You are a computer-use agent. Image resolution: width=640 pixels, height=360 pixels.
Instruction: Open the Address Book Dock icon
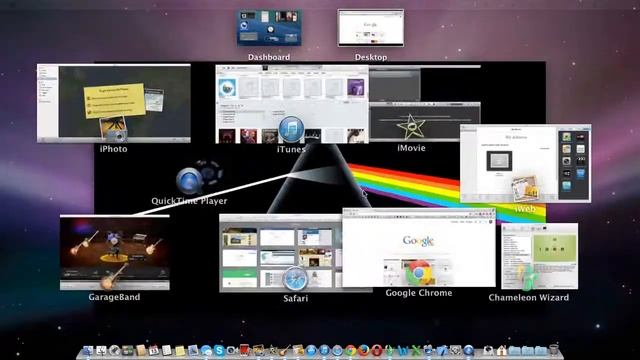141,350
